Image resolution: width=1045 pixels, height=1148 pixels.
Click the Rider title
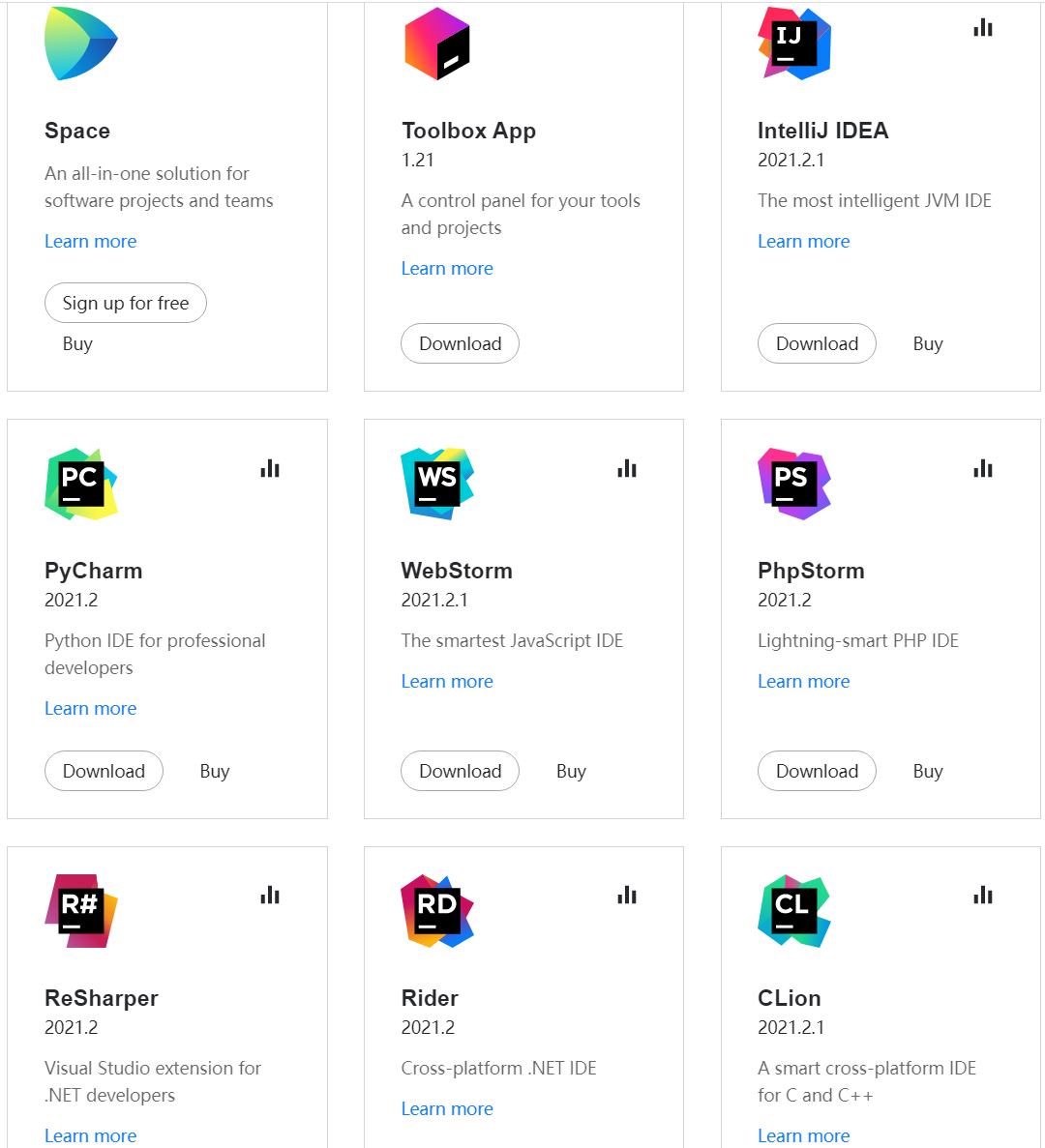(430, 998)
